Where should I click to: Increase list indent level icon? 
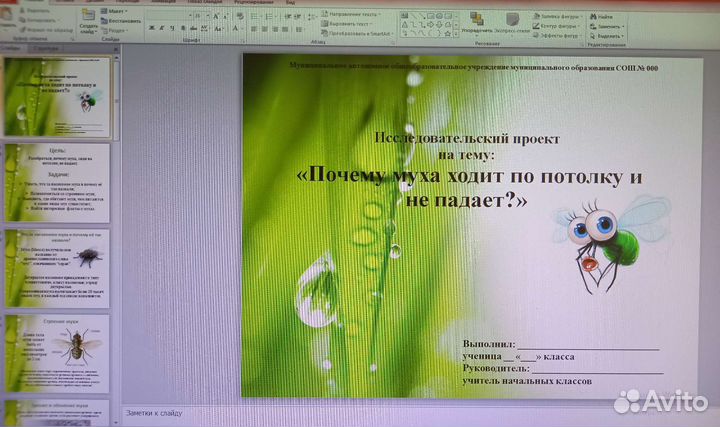click(x=297, y=17)
